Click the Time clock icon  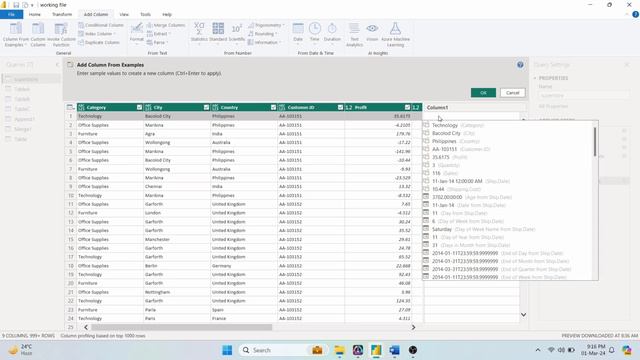pos(314,29)
